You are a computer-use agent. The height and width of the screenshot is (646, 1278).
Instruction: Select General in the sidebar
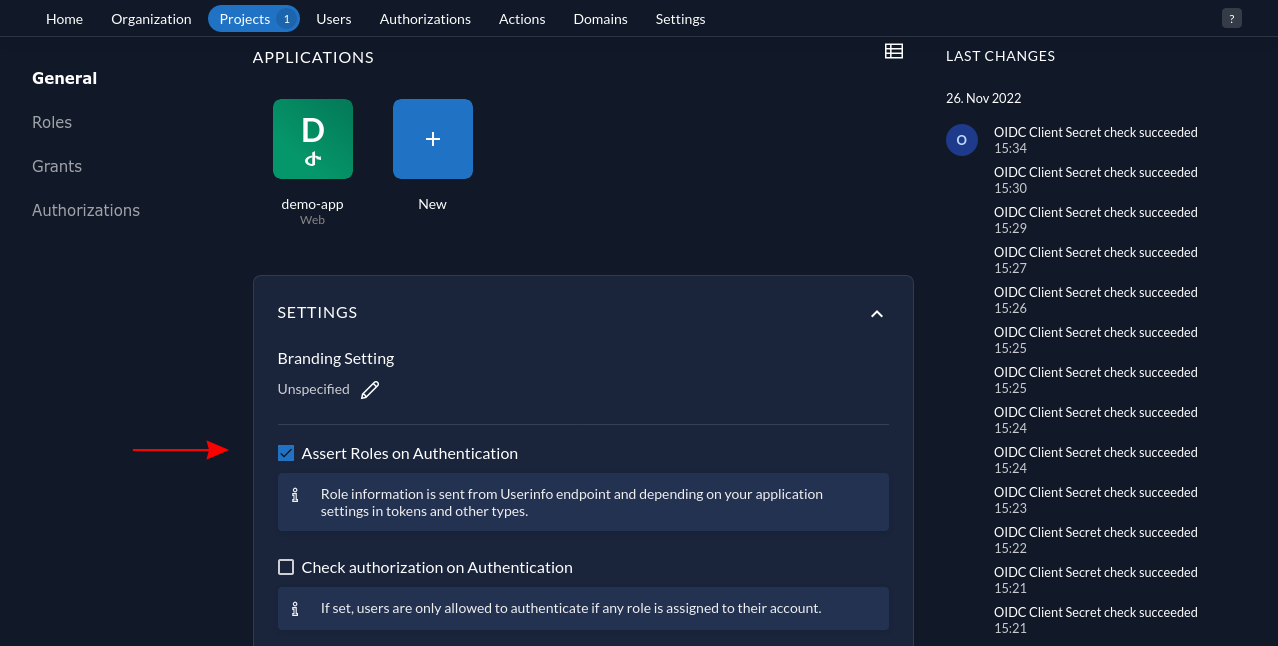click(x=65, y=78)
